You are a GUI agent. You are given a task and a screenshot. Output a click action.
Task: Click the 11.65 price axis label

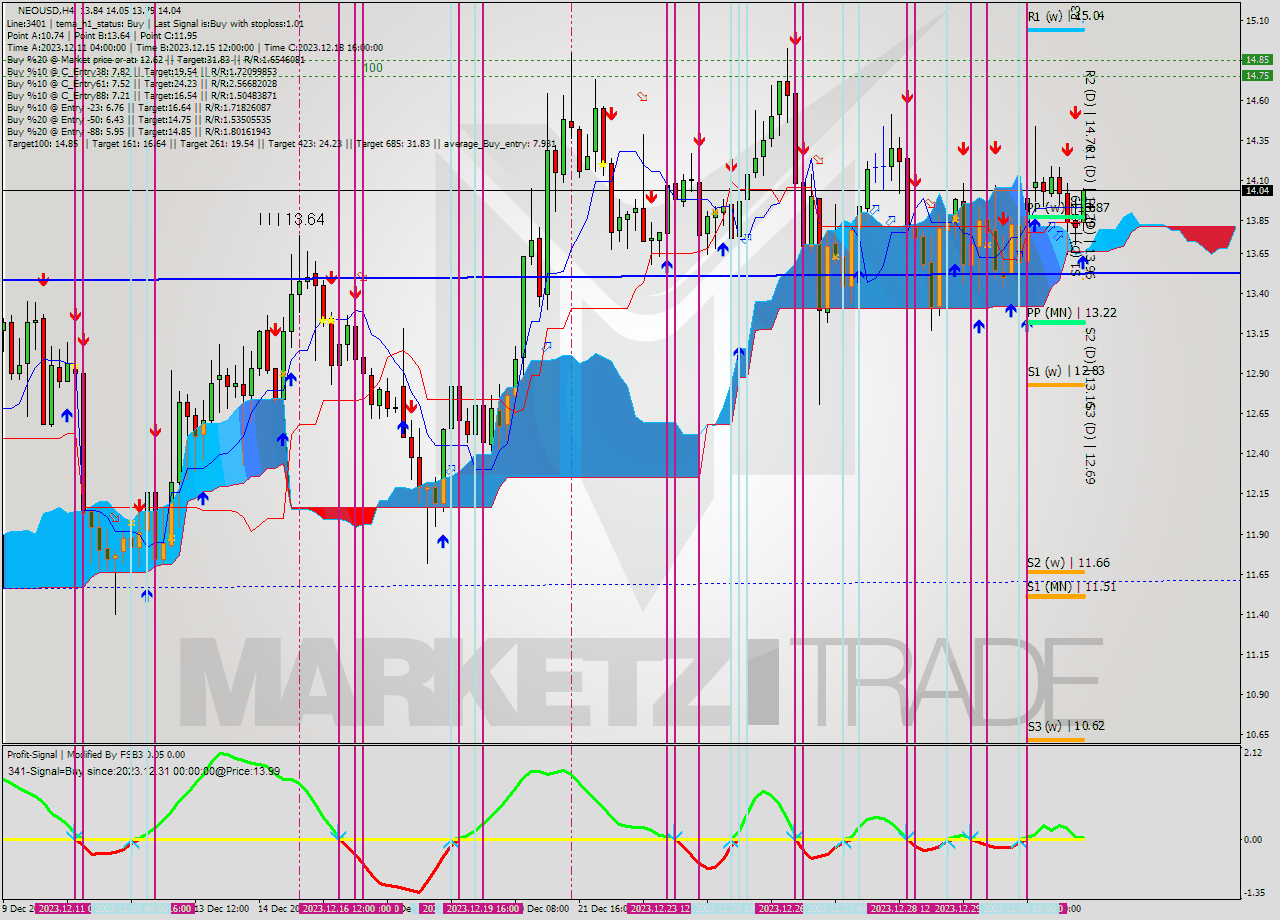click(x=1256, y=574)
